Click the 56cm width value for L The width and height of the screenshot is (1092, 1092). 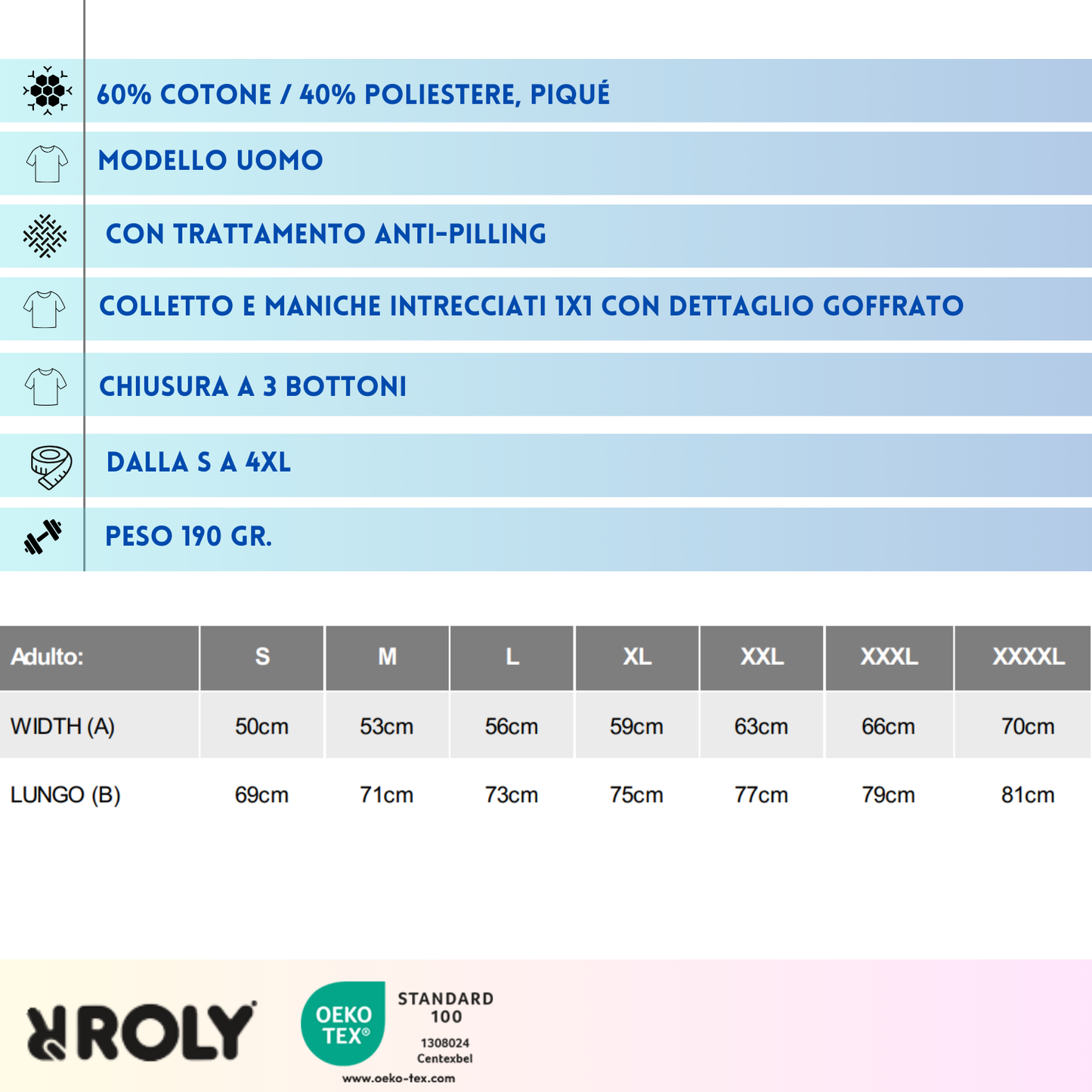pos(512,726)
